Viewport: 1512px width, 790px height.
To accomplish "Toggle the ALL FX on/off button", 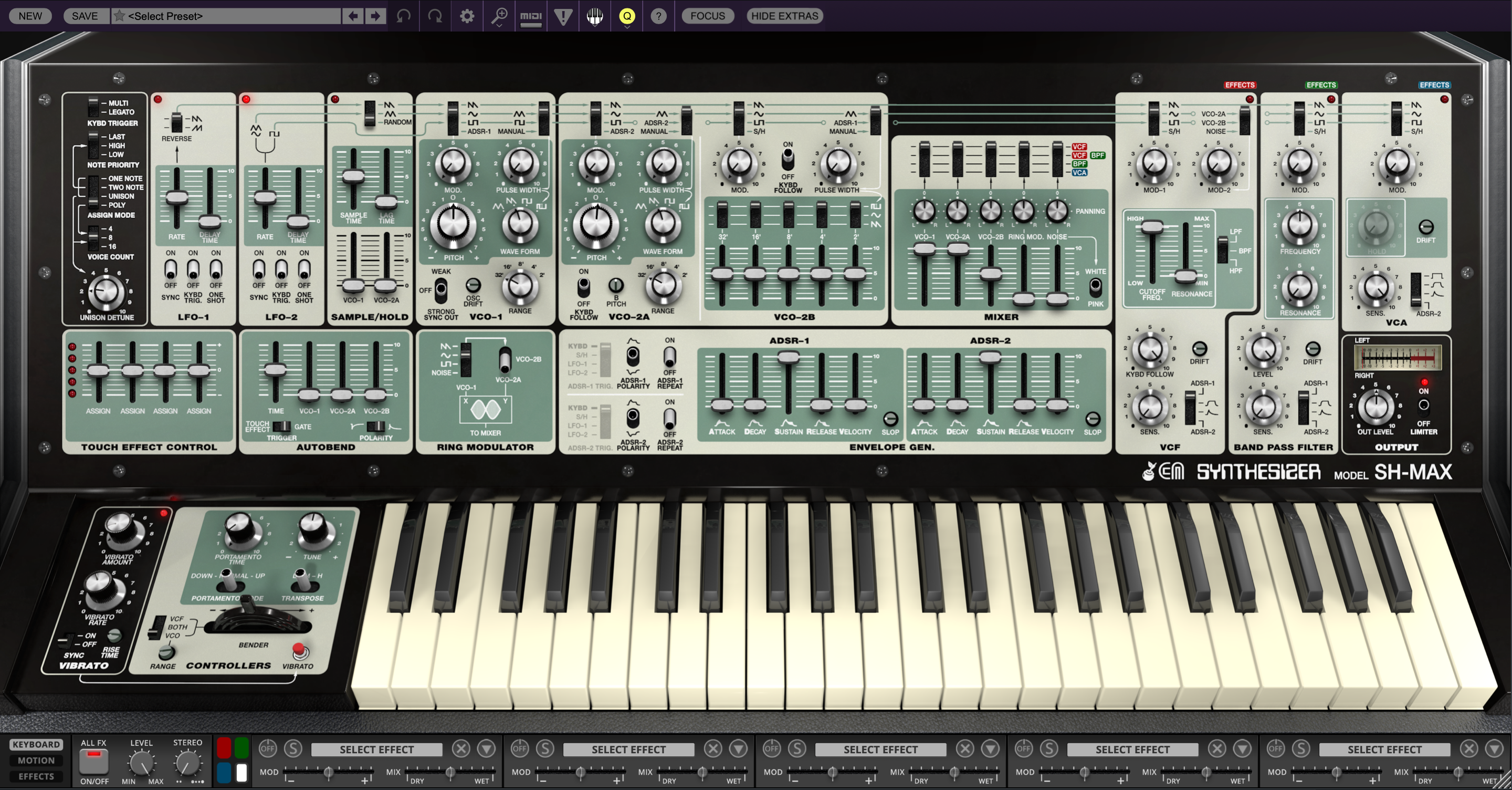I will [94, 761].
